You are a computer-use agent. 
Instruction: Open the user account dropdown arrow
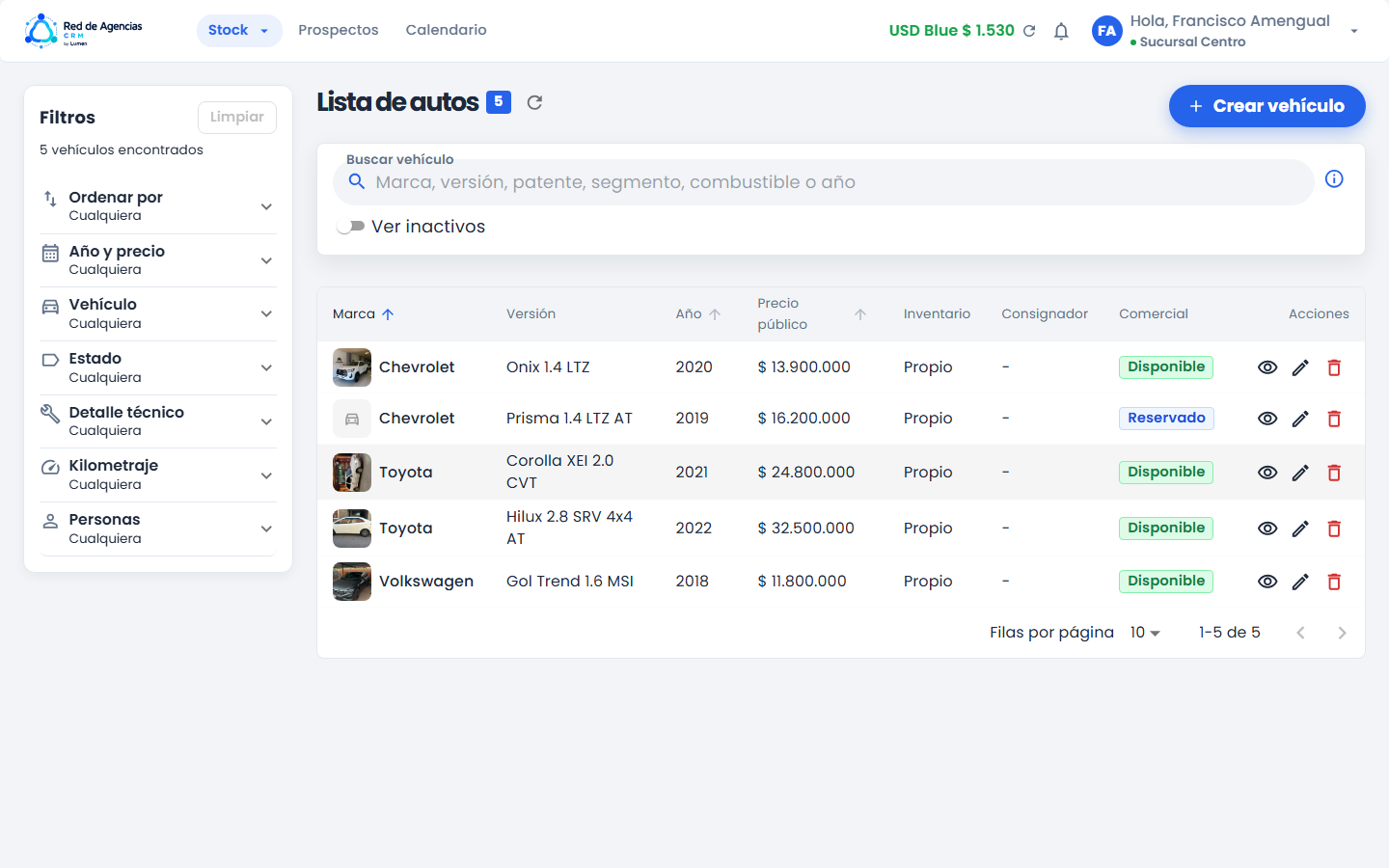pos(1354,31)
